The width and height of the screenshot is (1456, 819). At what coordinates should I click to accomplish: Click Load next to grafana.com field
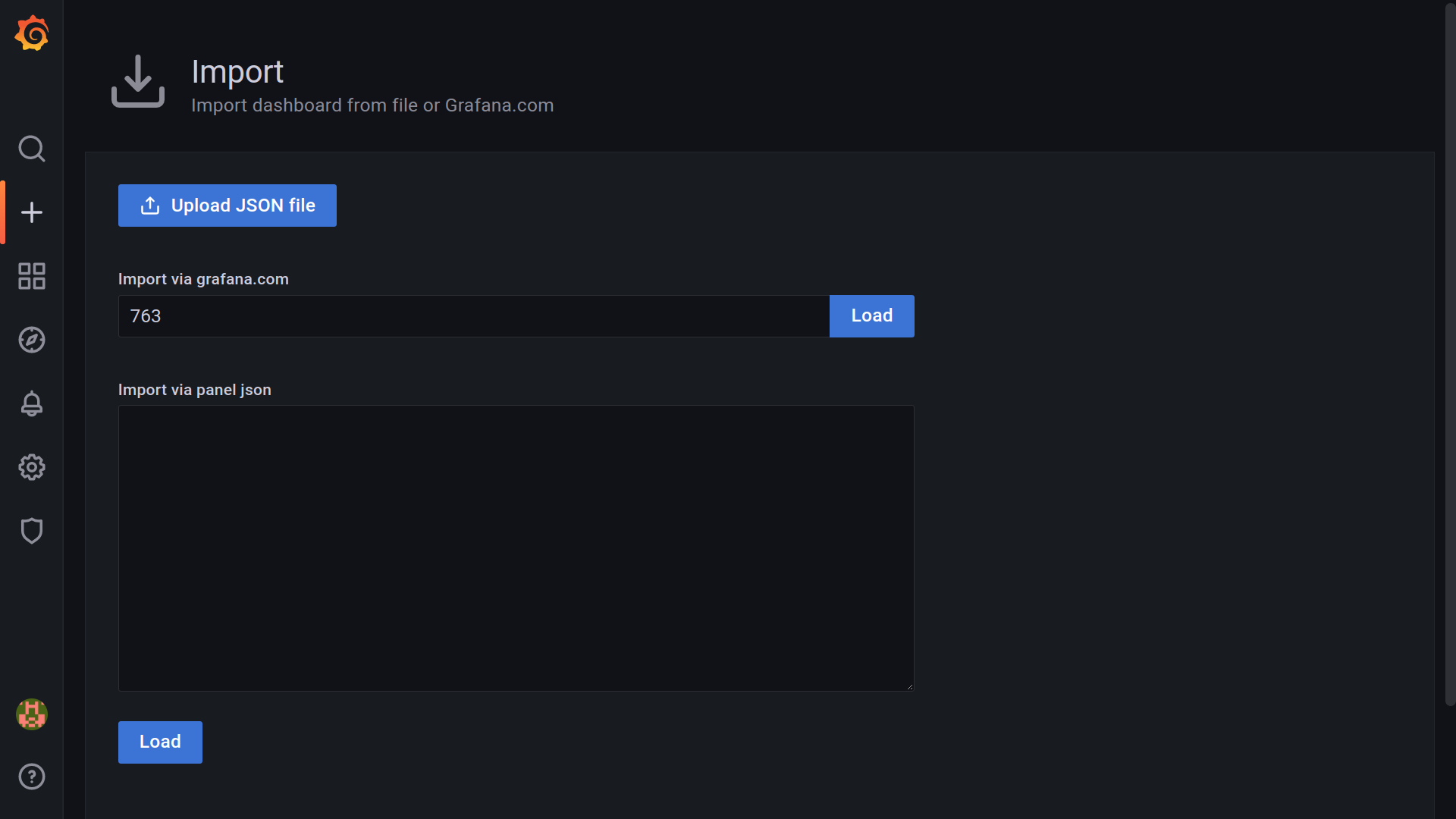[871, 316]
